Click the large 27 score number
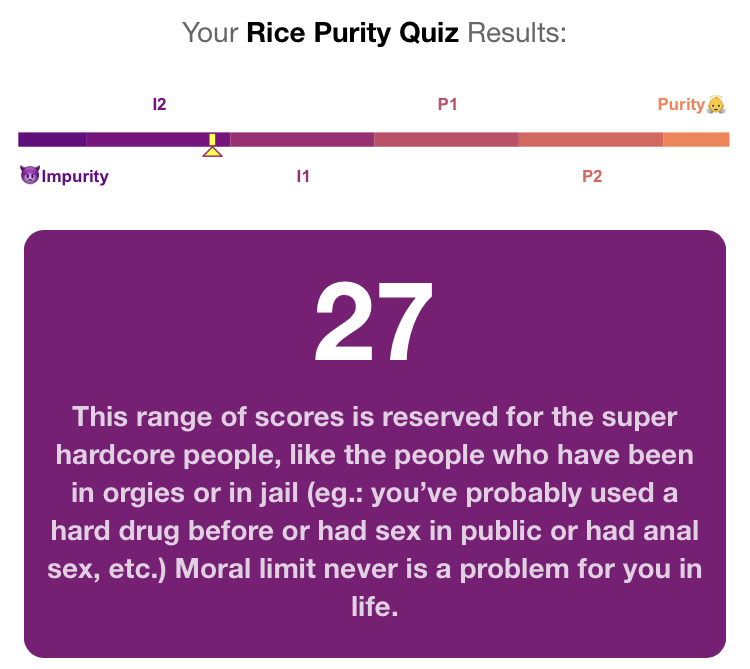The height and width of the screenshot is (669, 750). [374, 322]
